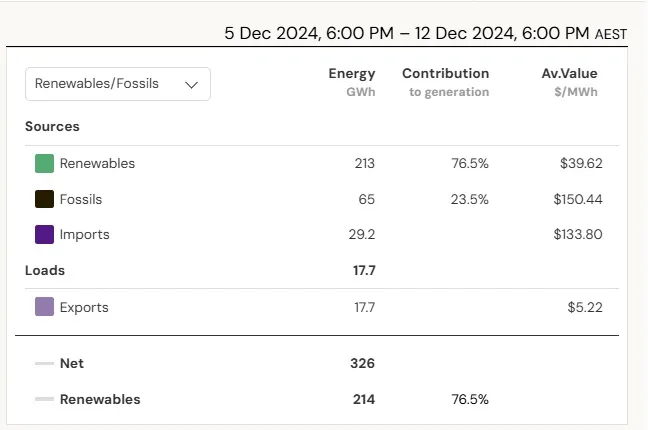This screenshot has height=430, width=648.
Task: Click the 65 GWh Fossils energy value
Action: (367, 199)
